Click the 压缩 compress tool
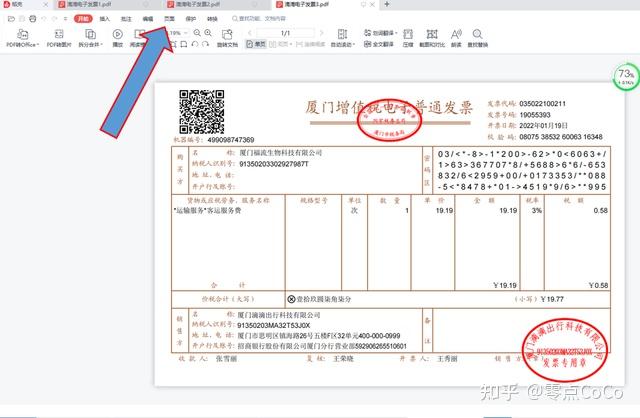640x418 pixels. click(408, 38)
